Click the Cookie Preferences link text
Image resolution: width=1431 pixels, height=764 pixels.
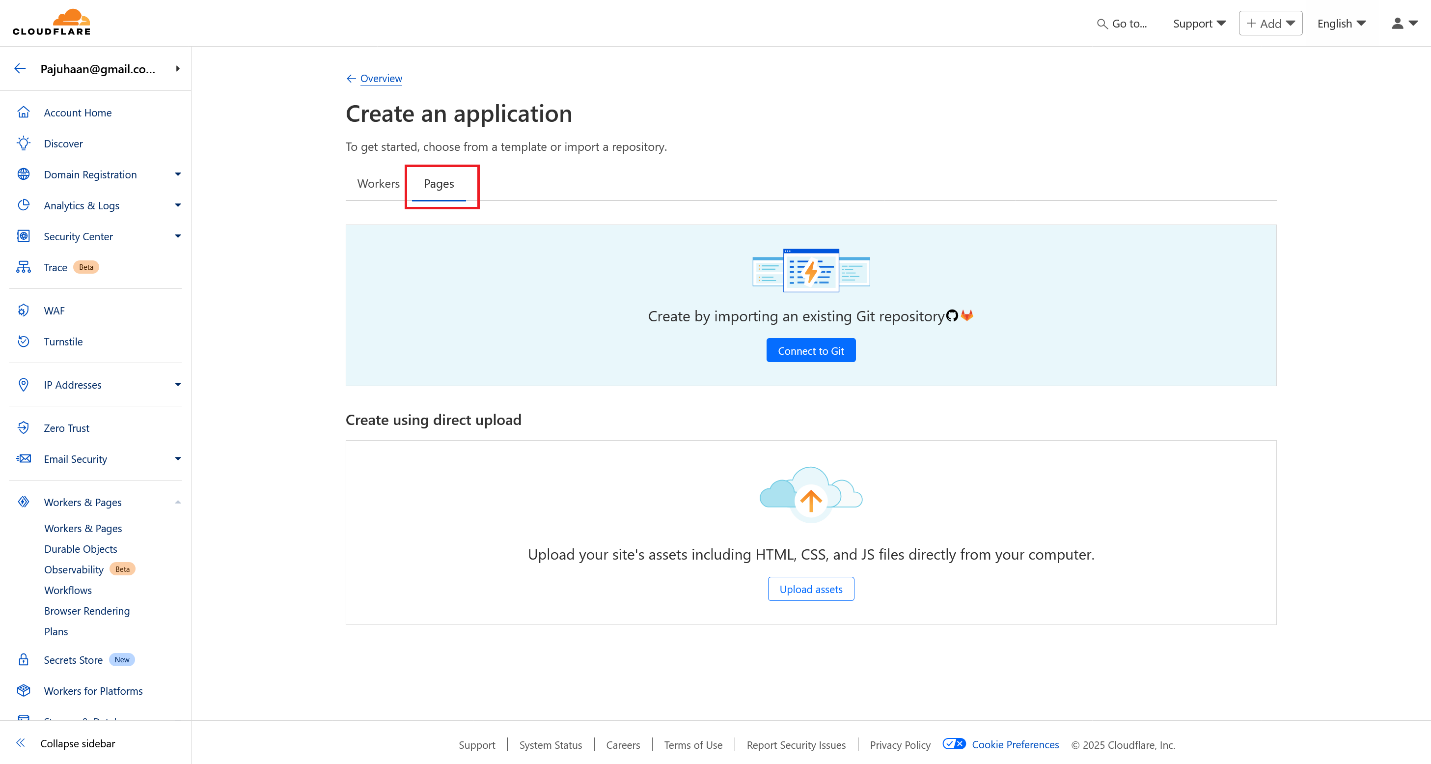pos(1015,745)
